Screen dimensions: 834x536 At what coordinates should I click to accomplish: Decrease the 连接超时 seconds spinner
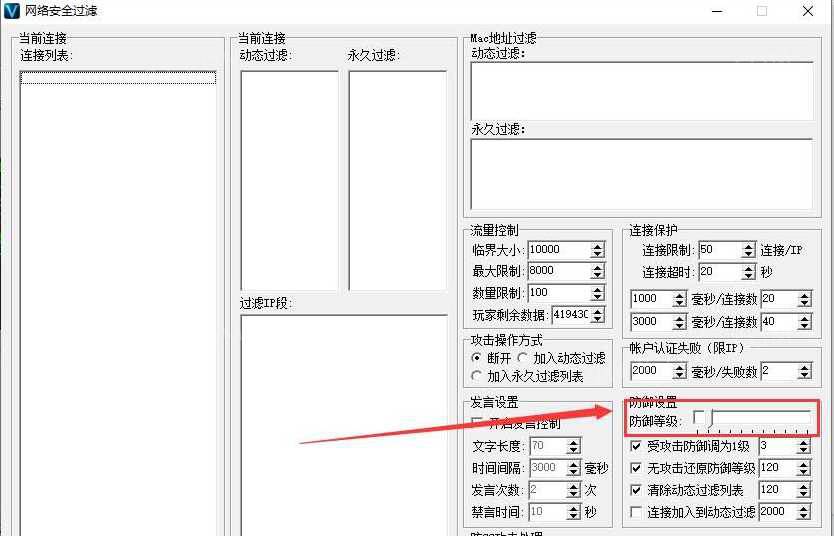[748, 276]
